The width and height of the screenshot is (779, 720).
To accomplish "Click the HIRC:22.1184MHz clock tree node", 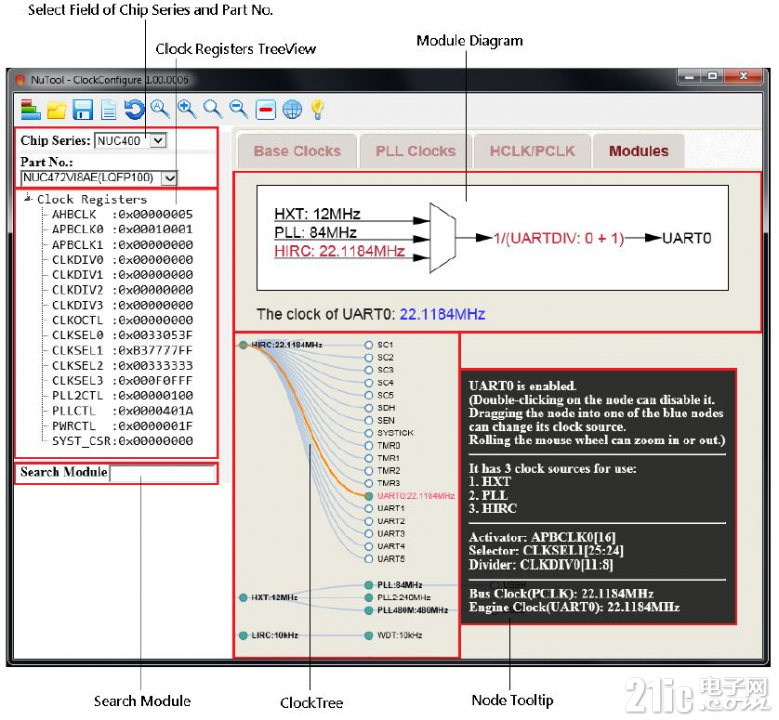I will (x=243, y=345).
